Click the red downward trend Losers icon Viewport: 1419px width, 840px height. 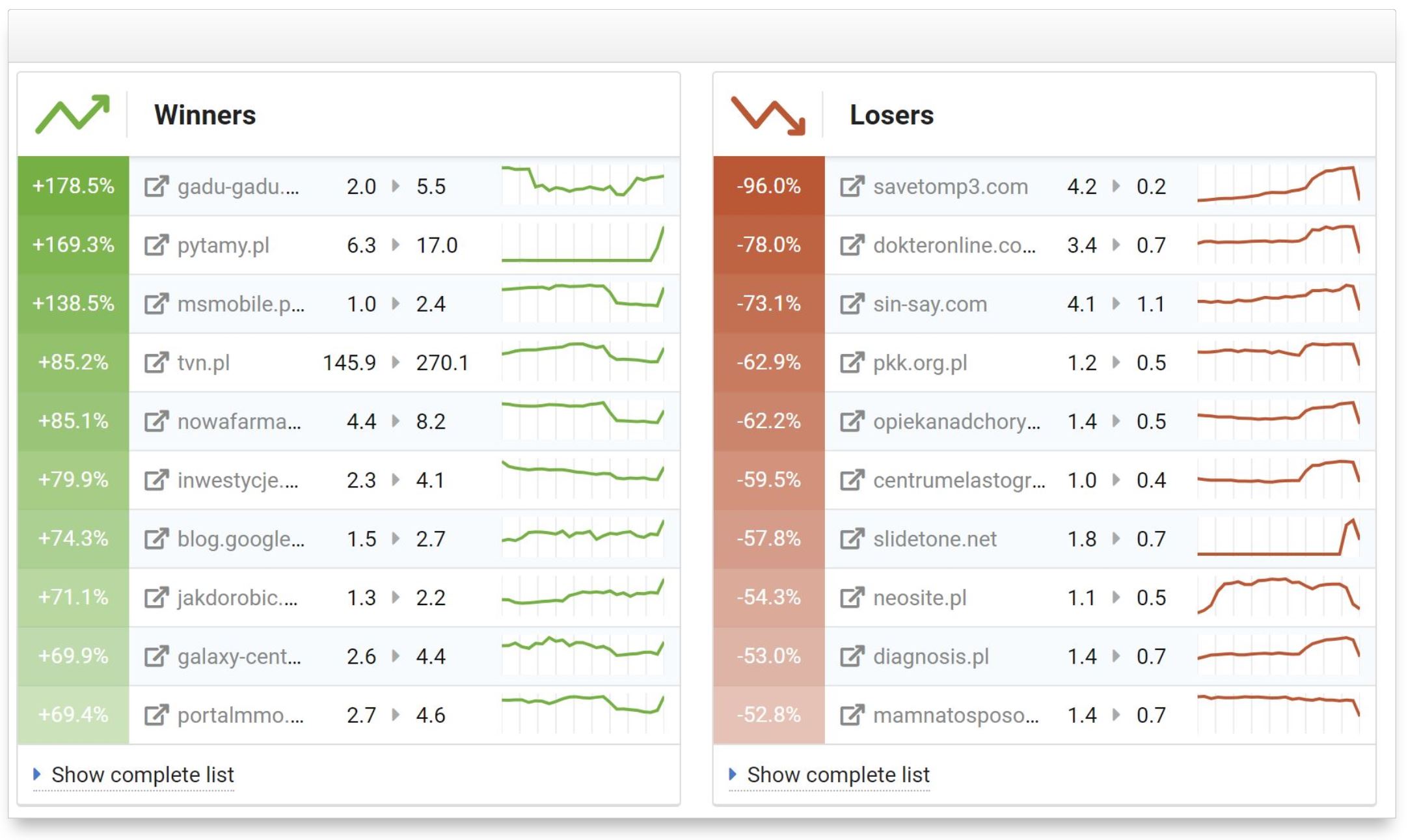pyautogui.click(x=768, y=115)
